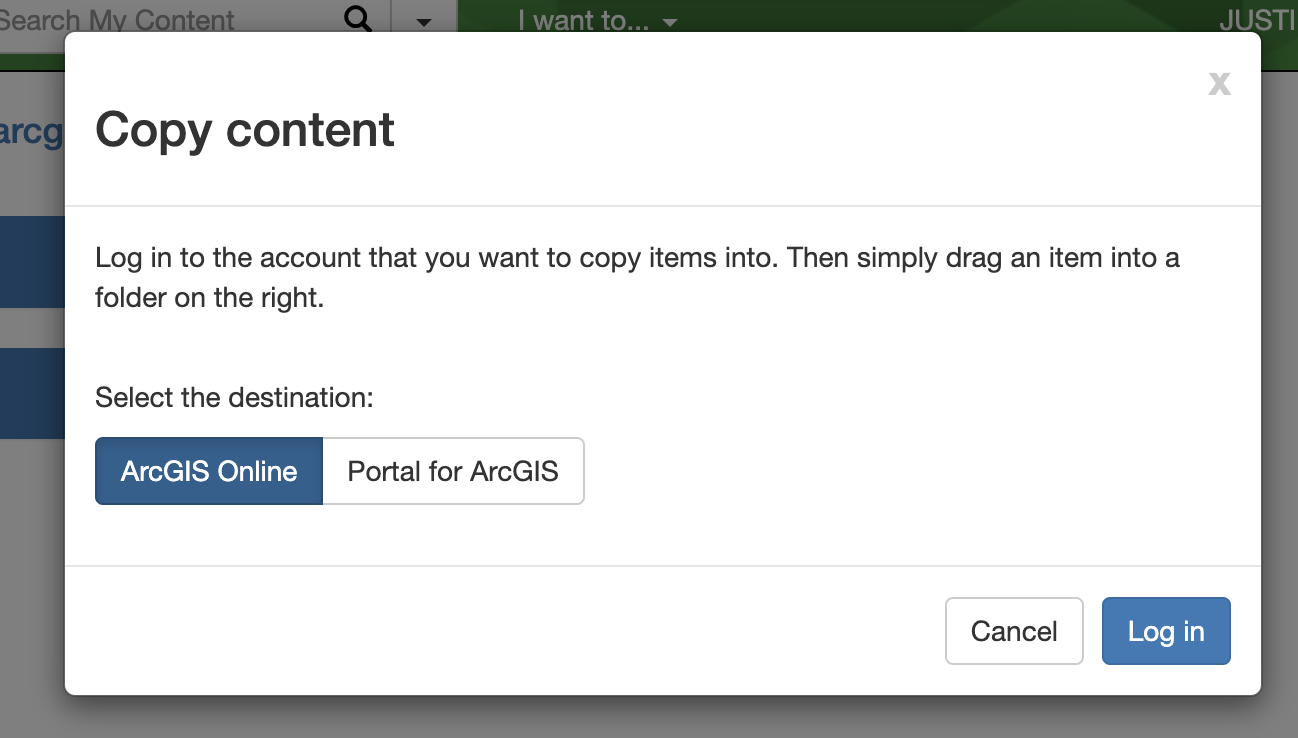Expand the "I want to..." menu
Viewport: 1298px width, 738px height.
tap(597, 20)
